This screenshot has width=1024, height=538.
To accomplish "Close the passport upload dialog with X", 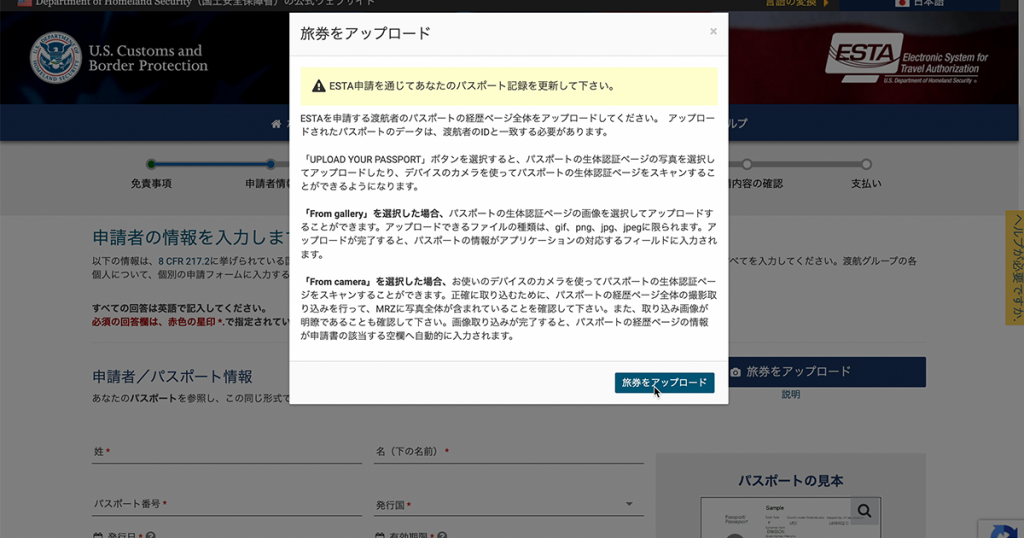I will coord(713,32).
